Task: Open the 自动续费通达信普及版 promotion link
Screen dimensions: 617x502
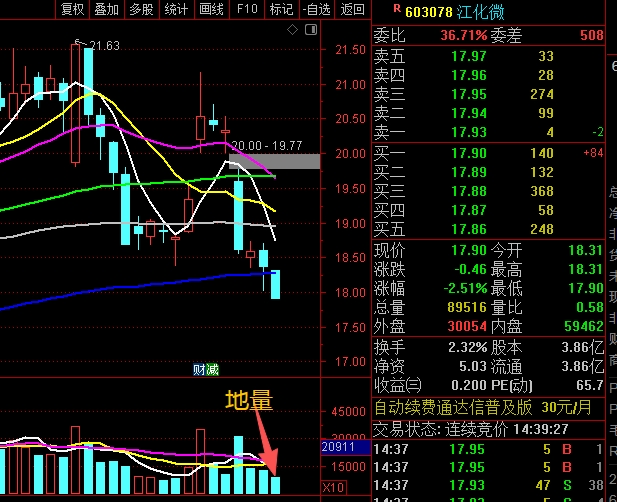Action: (x=482, y=408)
